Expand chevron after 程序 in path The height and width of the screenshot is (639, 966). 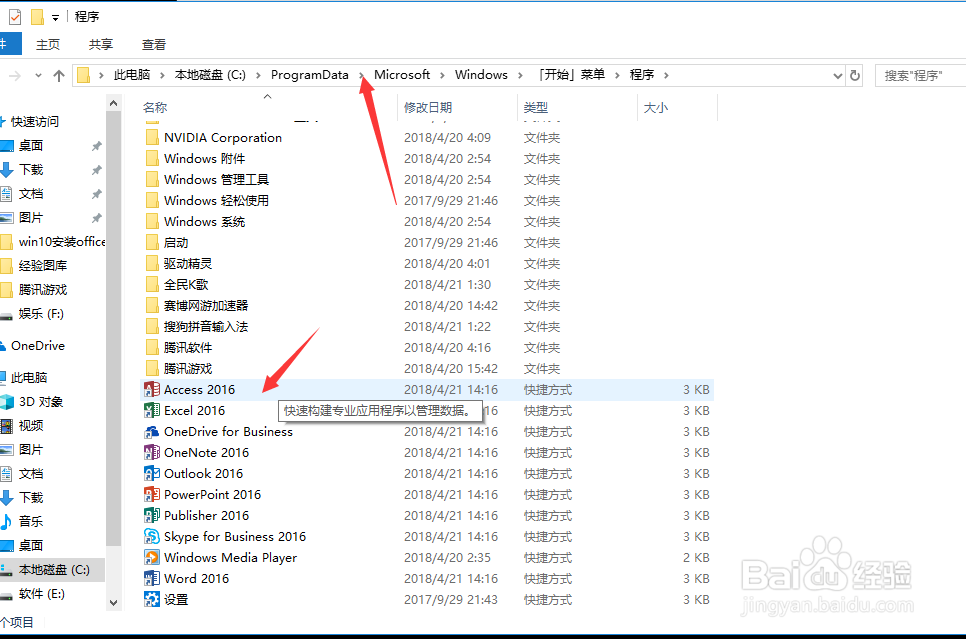tap(666, 75)
